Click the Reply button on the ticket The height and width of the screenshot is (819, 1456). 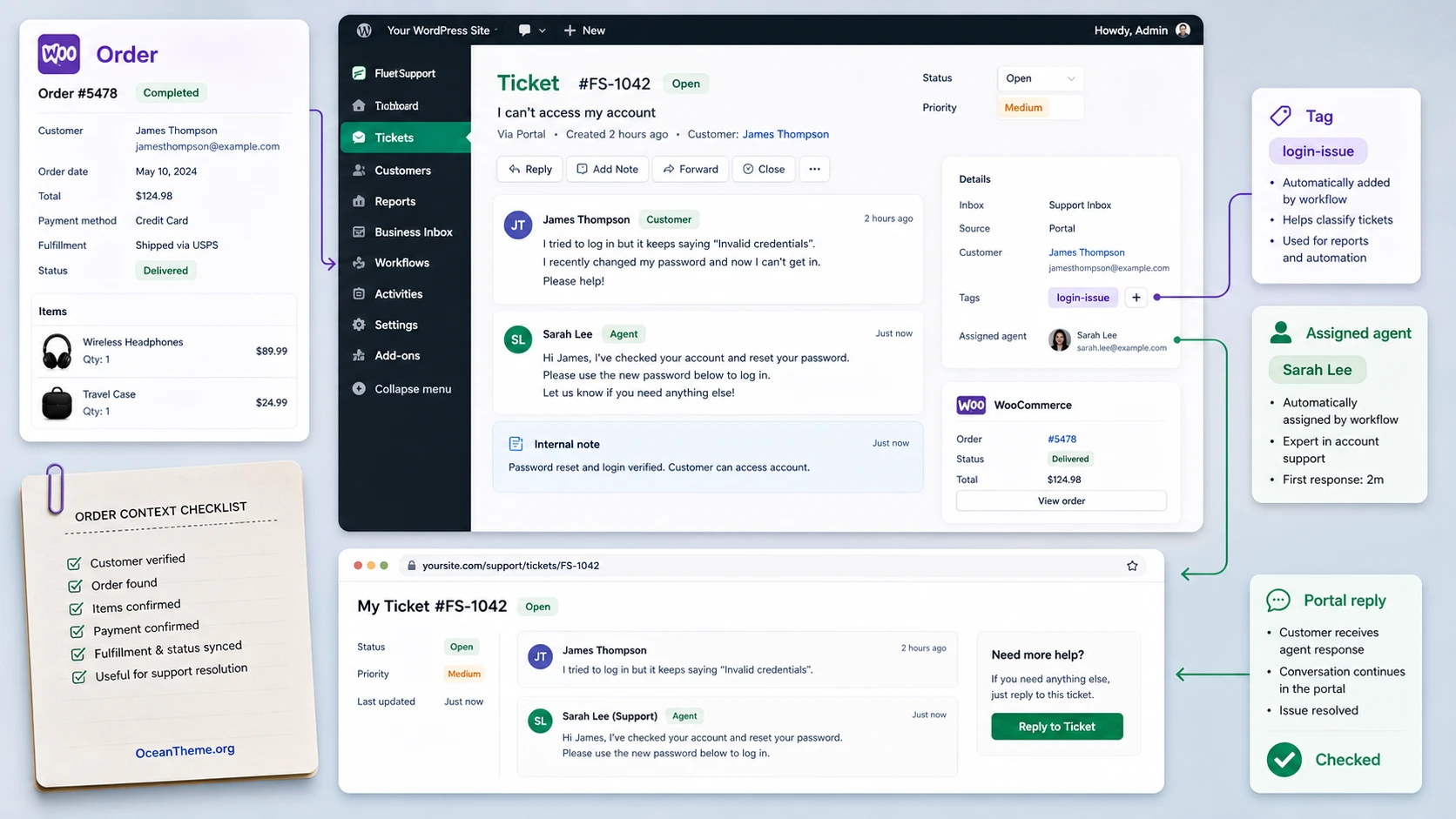(530, 169)
